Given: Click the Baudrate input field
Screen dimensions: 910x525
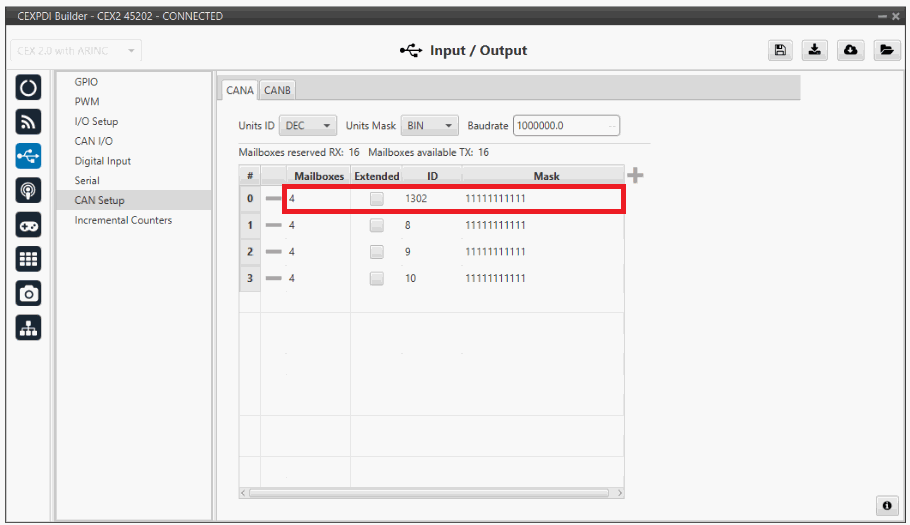Looking at the screenshot, I should coord(566,126).
